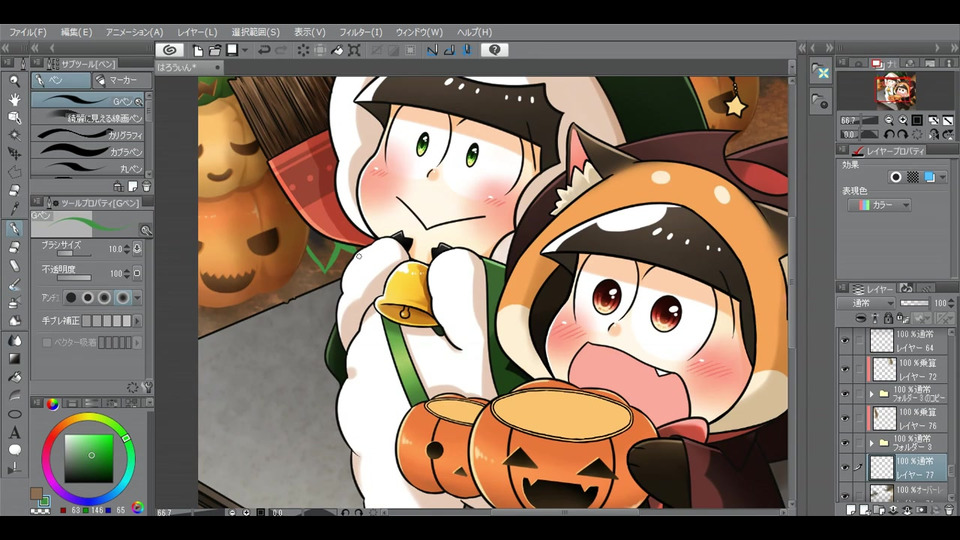This screenshot has width=960, height=540.
Task: Enable ベクター吸着 checkbox
Action: [47, 343]
